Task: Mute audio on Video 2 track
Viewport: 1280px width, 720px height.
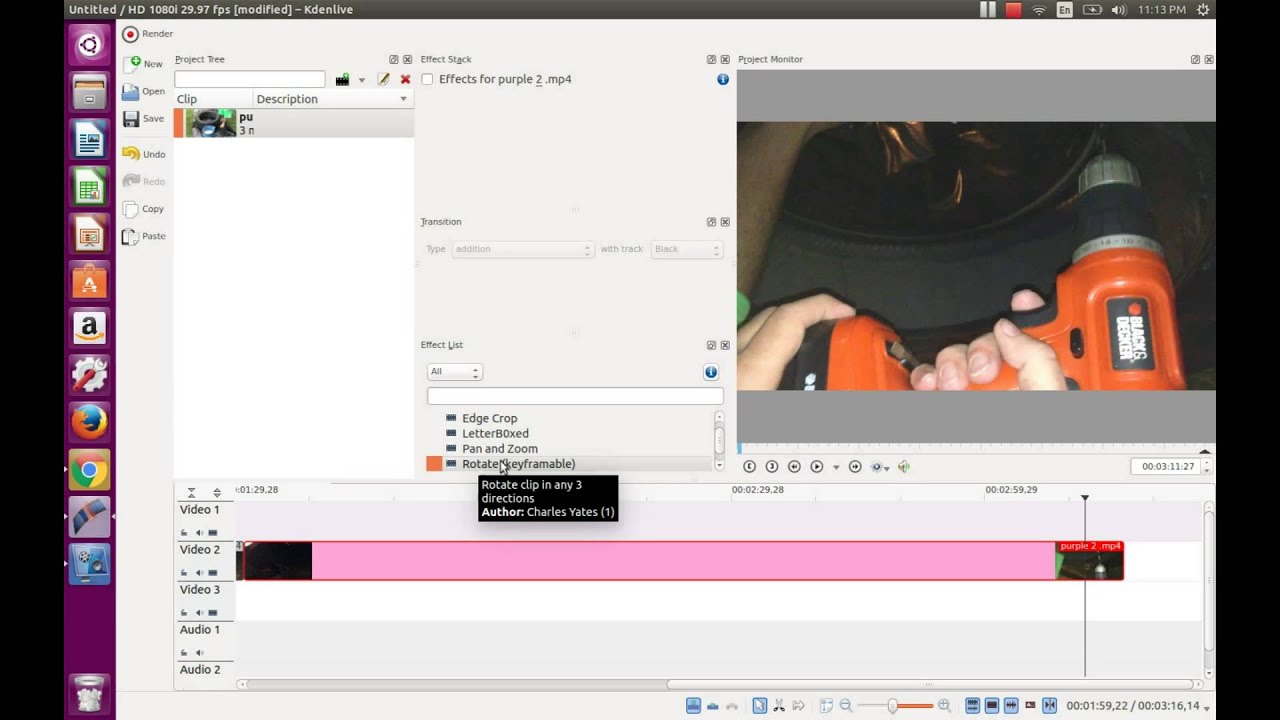Action: (198, 573)
